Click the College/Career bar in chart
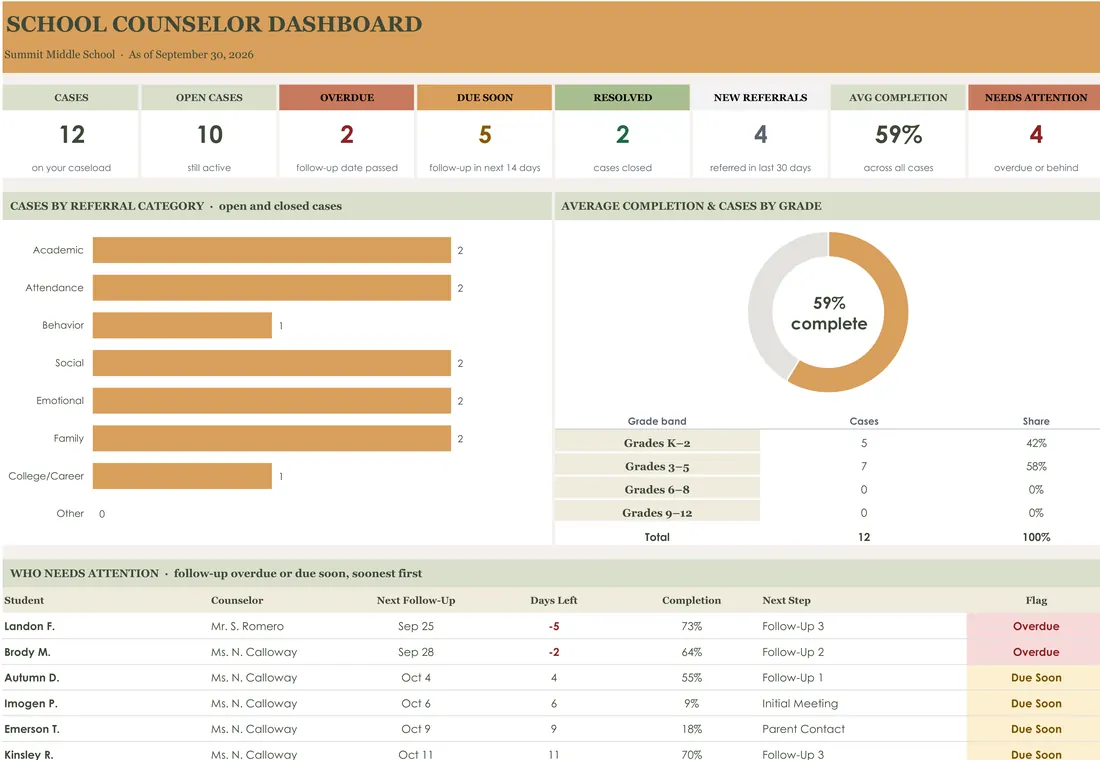1100x760 pixels. pos(182,476)
